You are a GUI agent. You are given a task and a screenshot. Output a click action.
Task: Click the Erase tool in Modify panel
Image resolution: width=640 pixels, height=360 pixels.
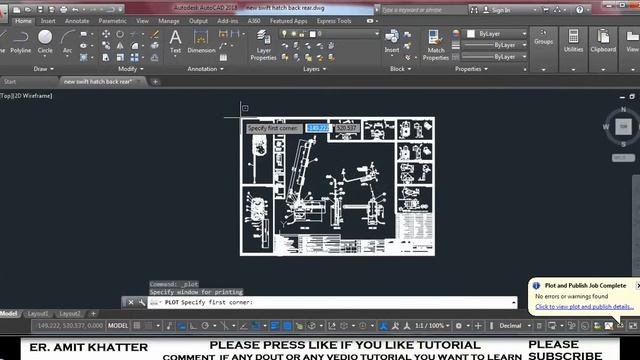coord(154,34)
